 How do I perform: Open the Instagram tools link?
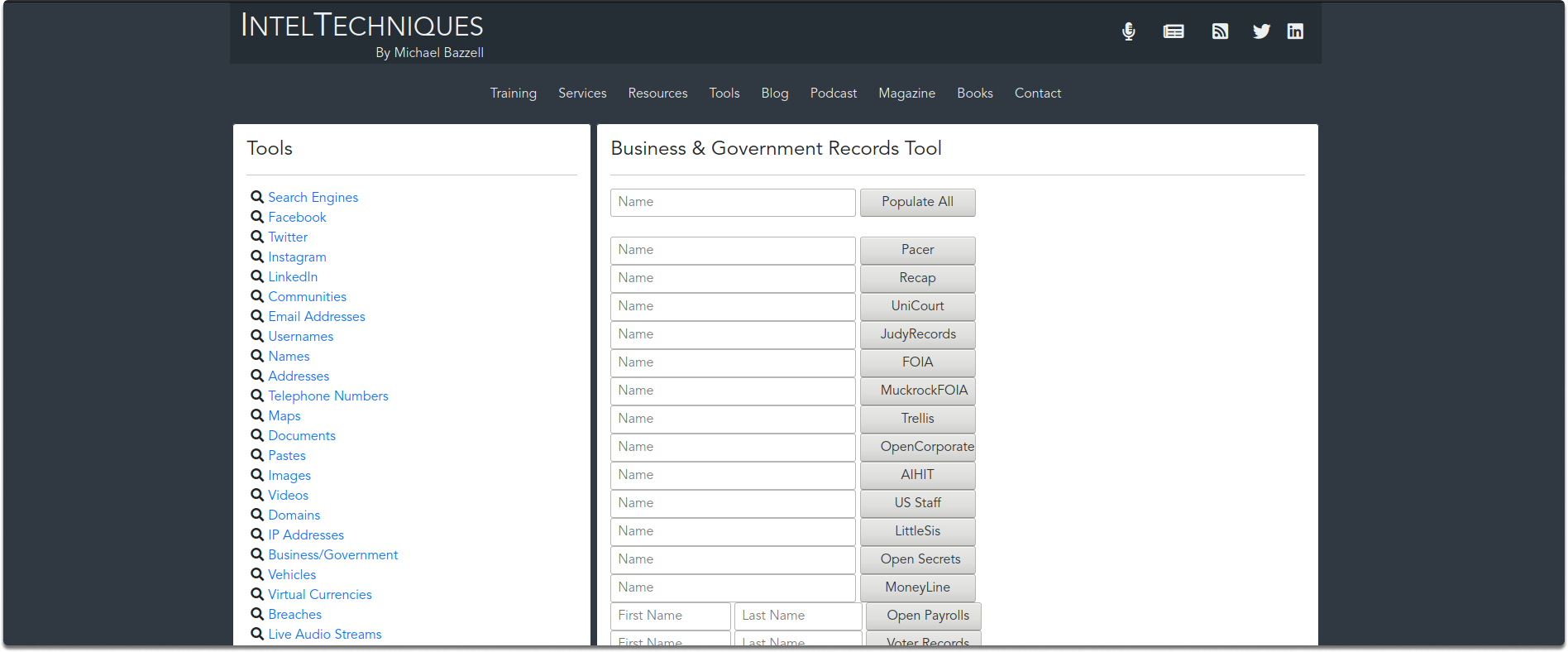297,256
